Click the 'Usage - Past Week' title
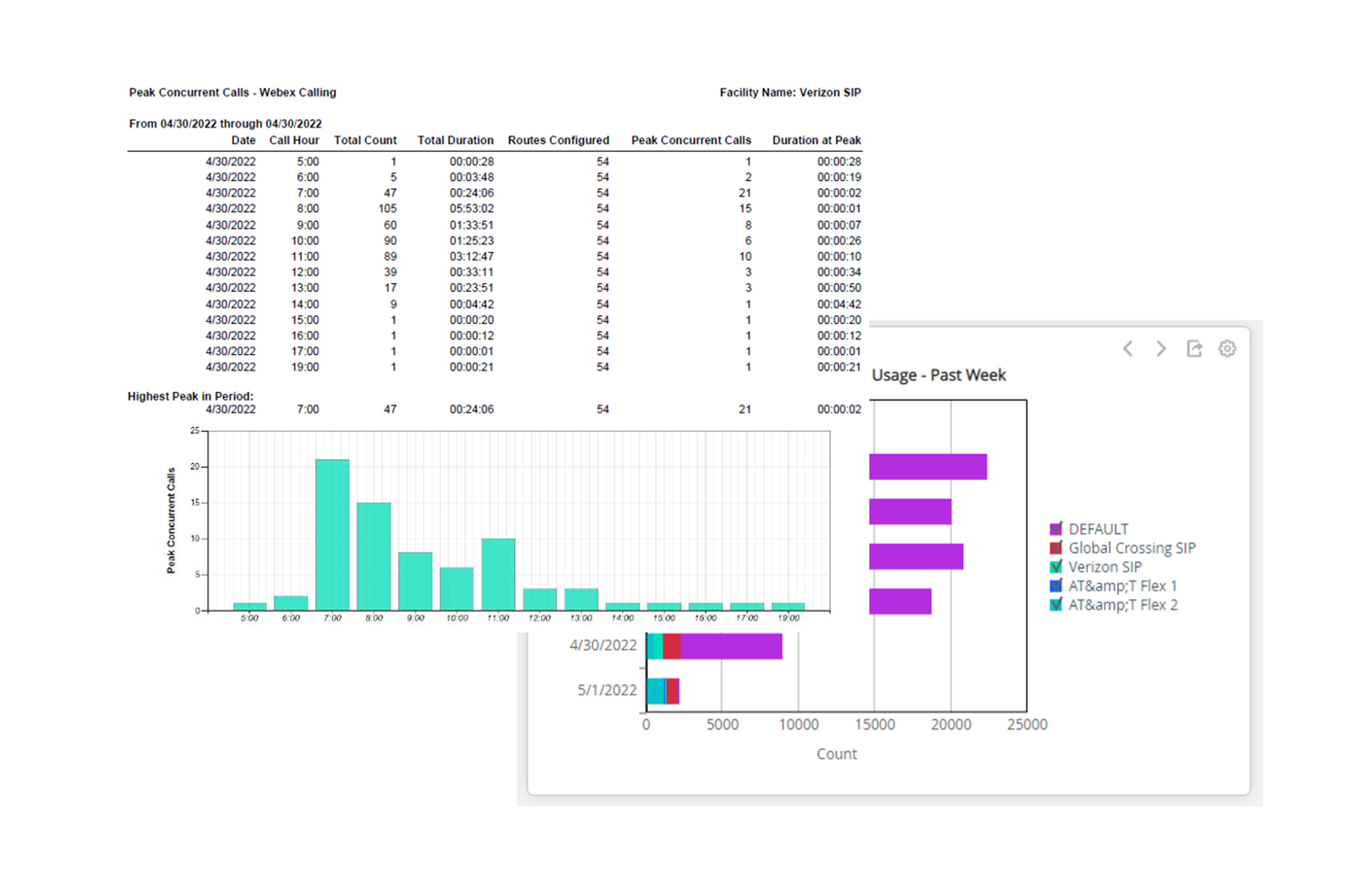This screenshot has height=882, width=1372. (x=938, y=375)
